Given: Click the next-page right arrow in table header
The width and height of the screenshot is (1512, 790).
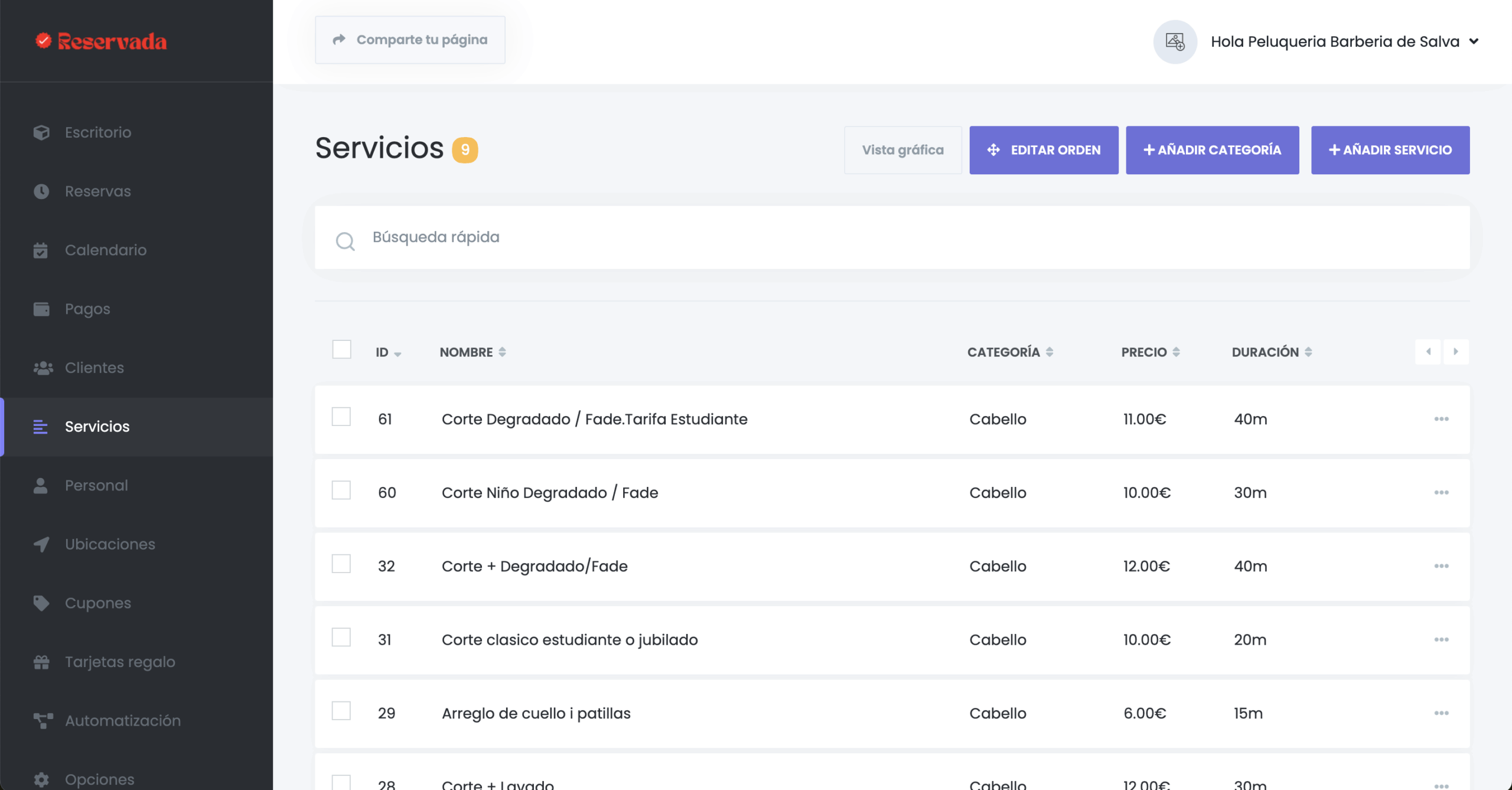Looking at the screenshot, I should coord(1456,352).
